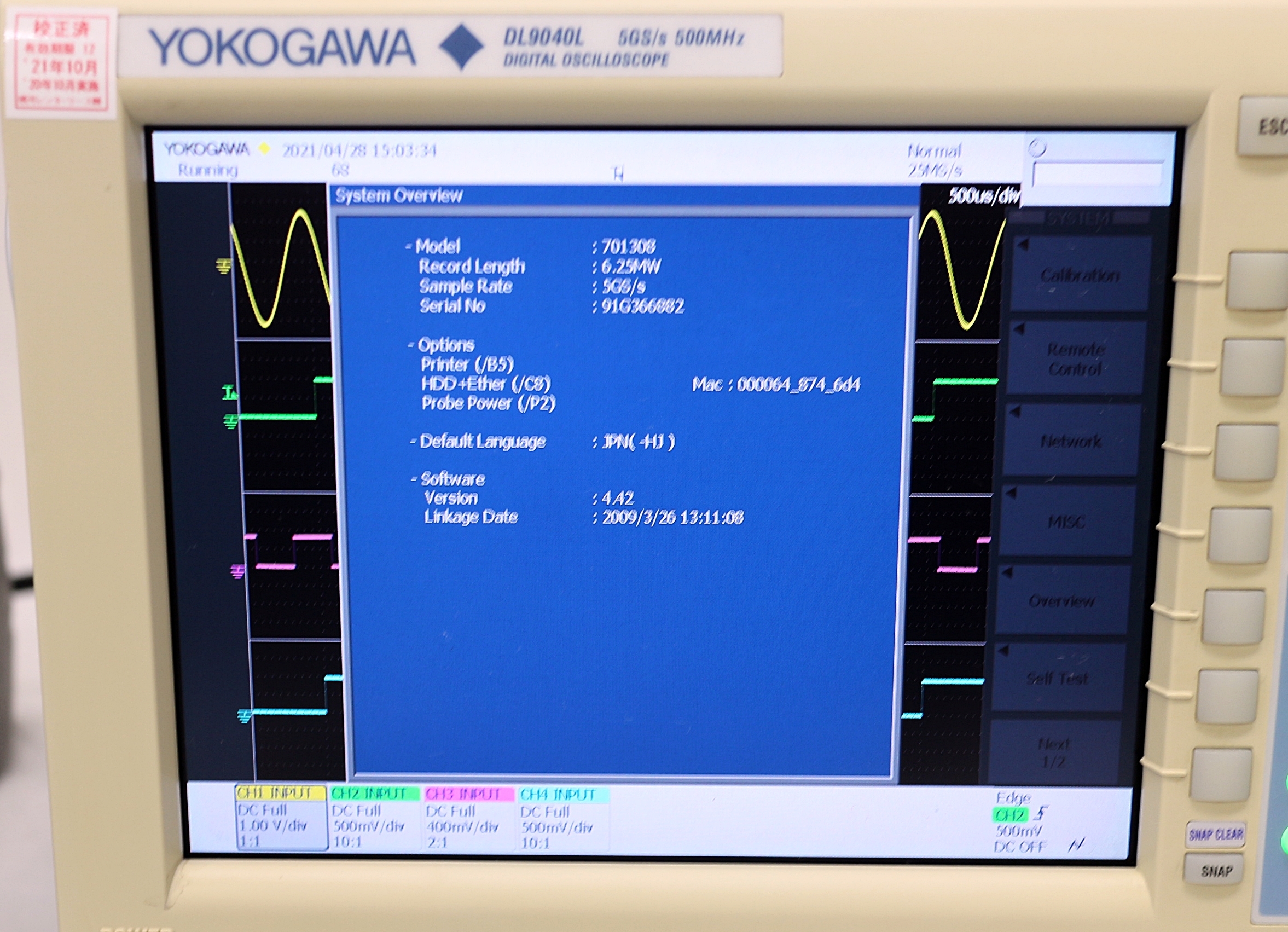Viewport: 1288px width, 932px height.
Task: Click the Network menu arrow indicator
Action: click(1016, 411)
